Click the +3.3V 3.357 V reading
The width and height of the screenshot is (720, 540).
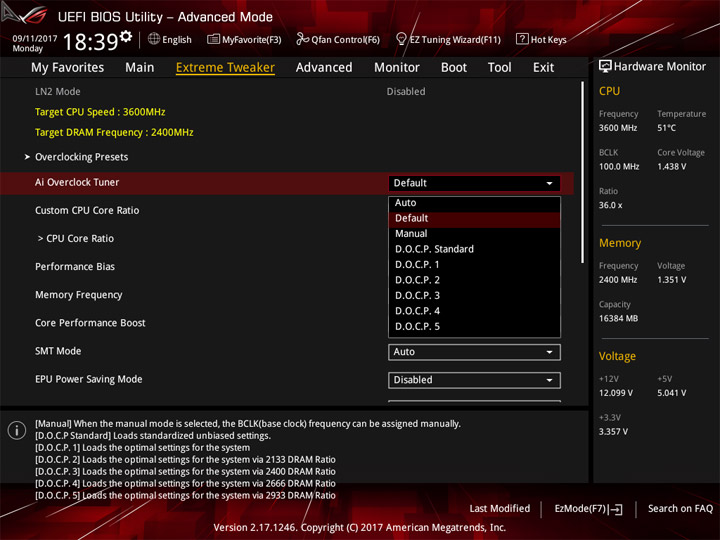(x=613, y=432)
